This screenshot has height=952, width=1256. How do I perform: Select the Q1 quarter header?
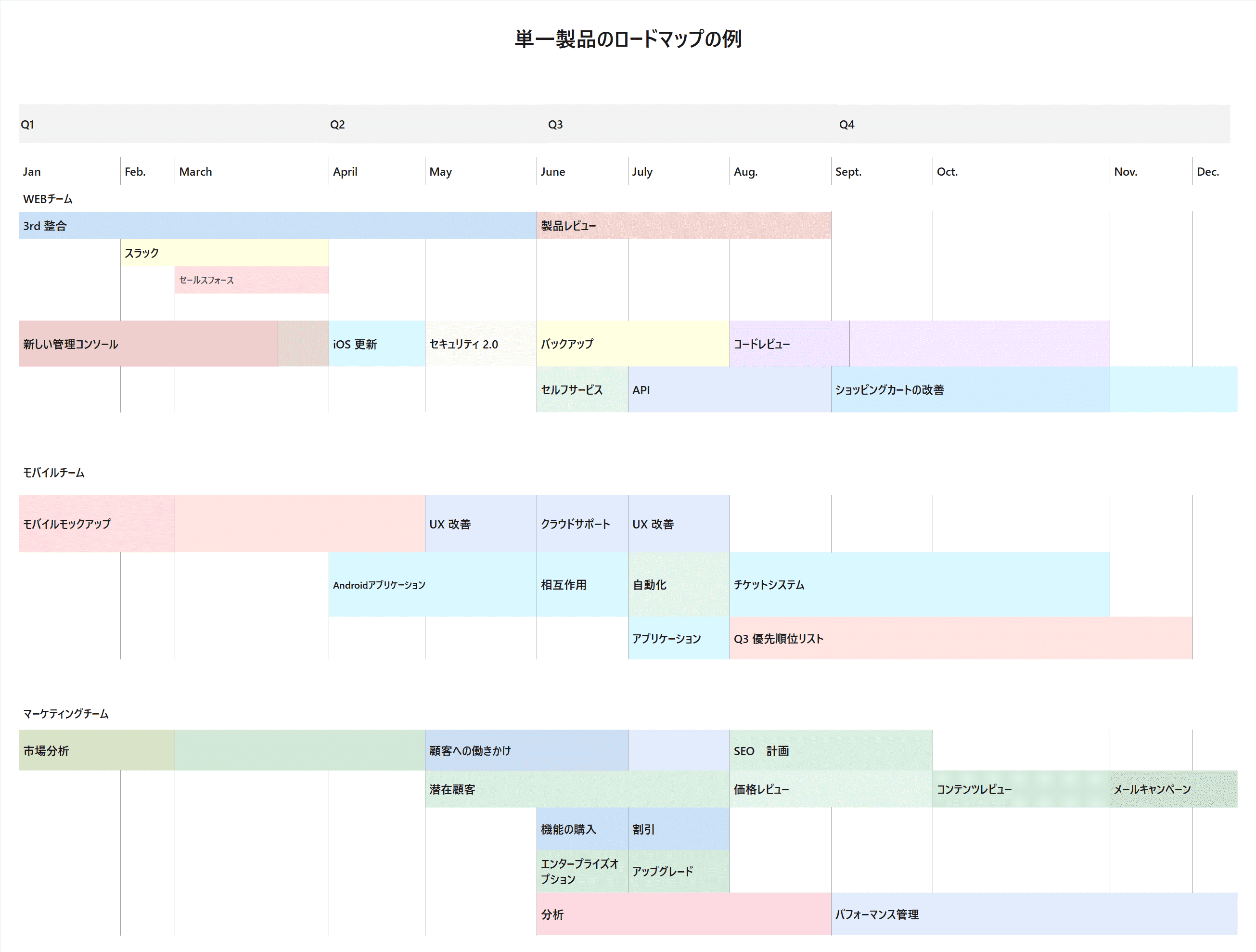[x=28, y=124]
